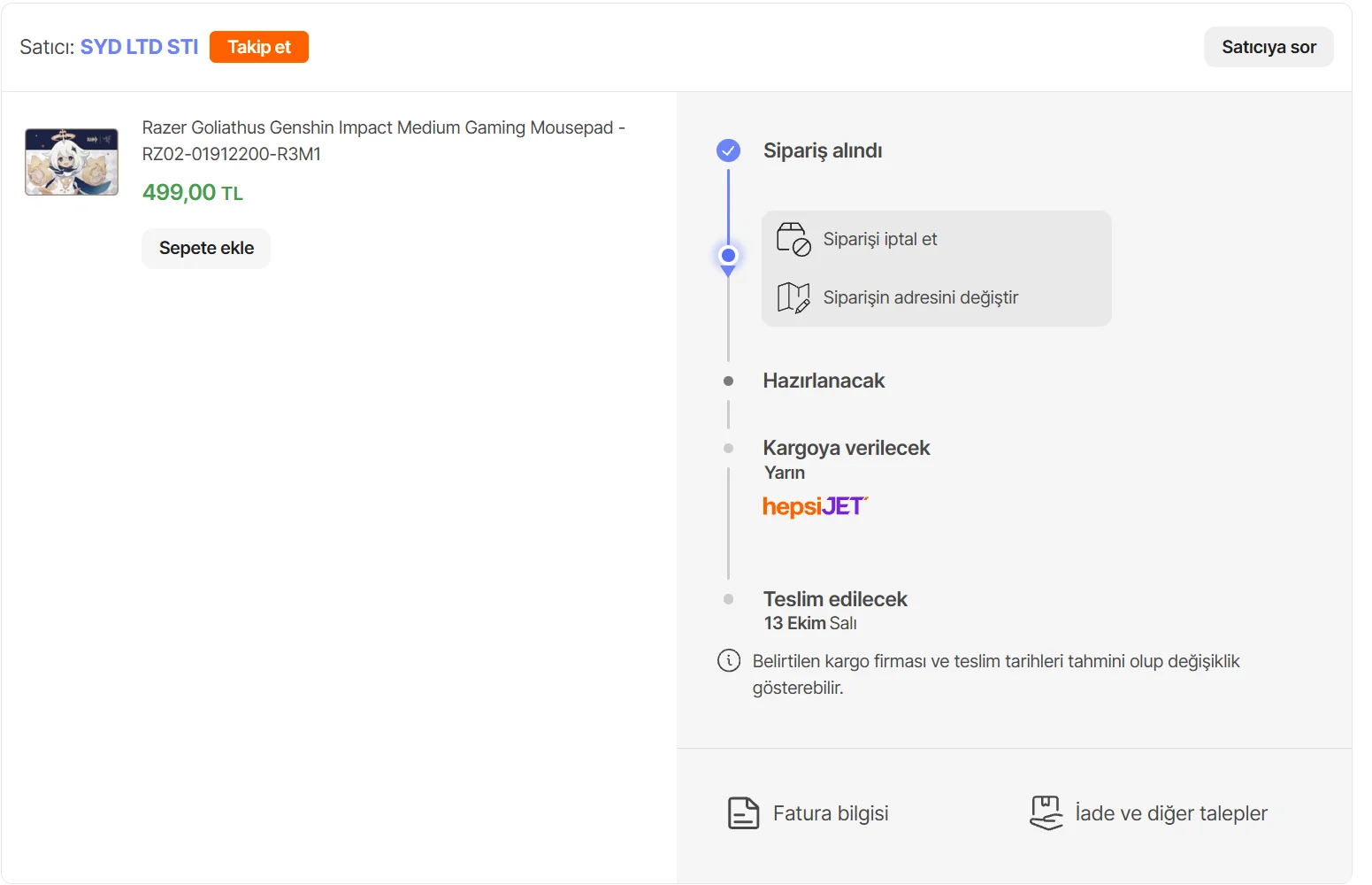Ask the seller via Satıcıya sor
Image resolution: width=1372 pixels, height=885 pixels.
[x=1269, y=47]
